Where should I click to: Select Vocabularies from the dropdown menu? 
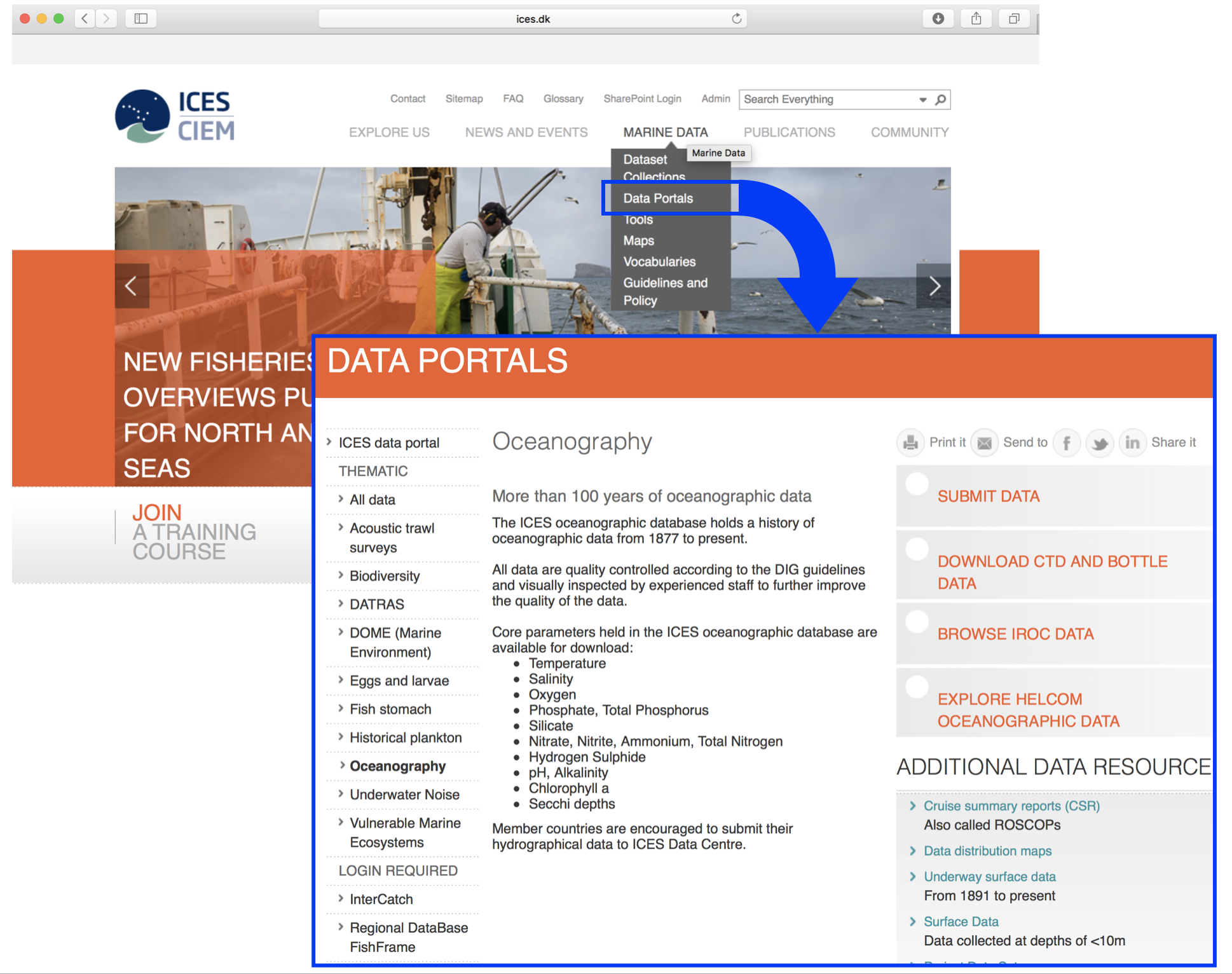659,262
